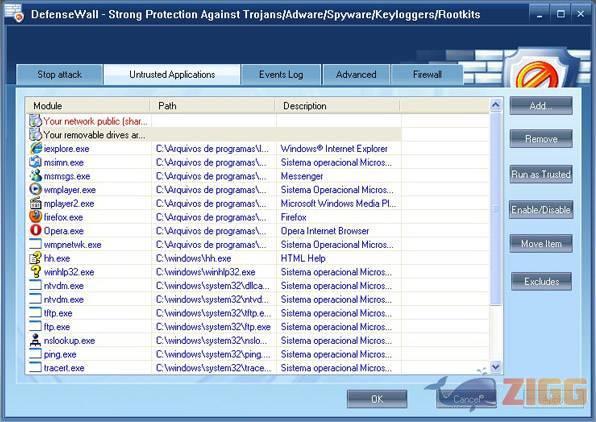Click path C:\windows\system32\ftp.exe
Image resolution: width=596 pixels, height=422 pixels.
(213, 327)
